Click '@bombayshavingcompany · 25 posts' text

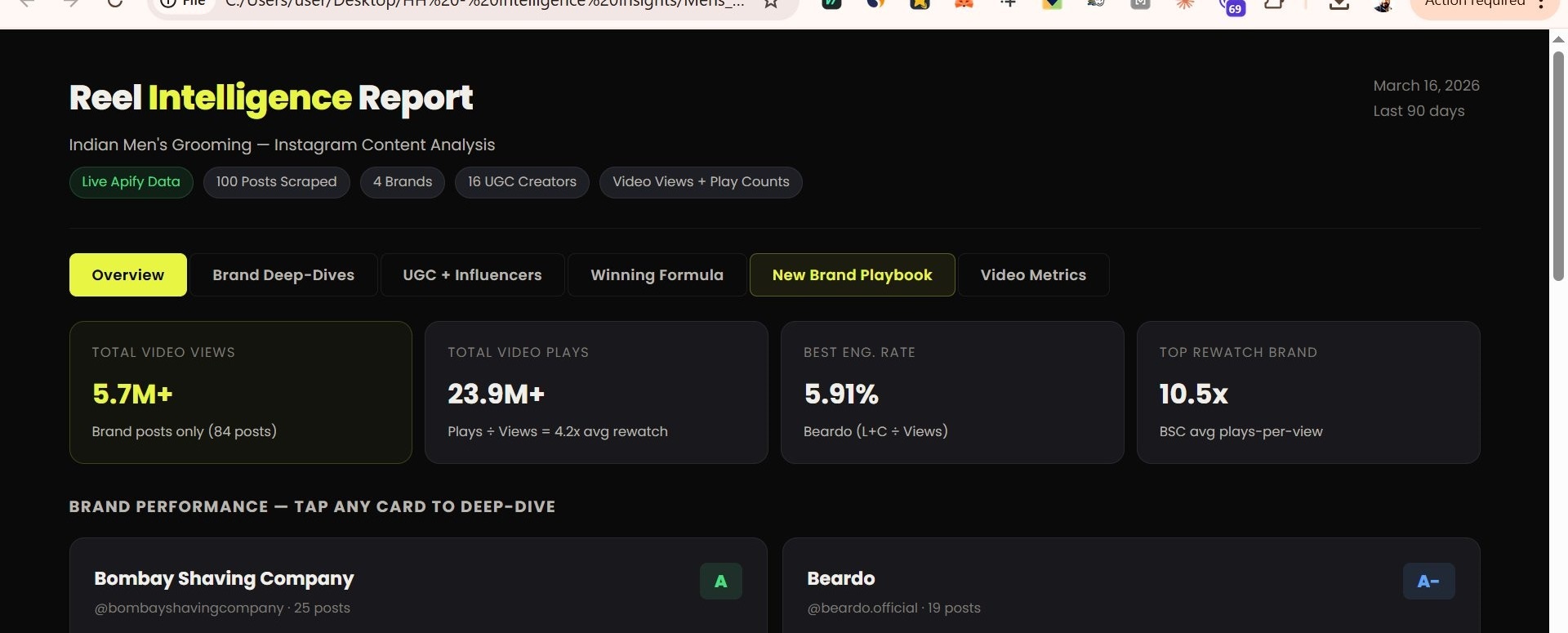(x=222, y=608)
